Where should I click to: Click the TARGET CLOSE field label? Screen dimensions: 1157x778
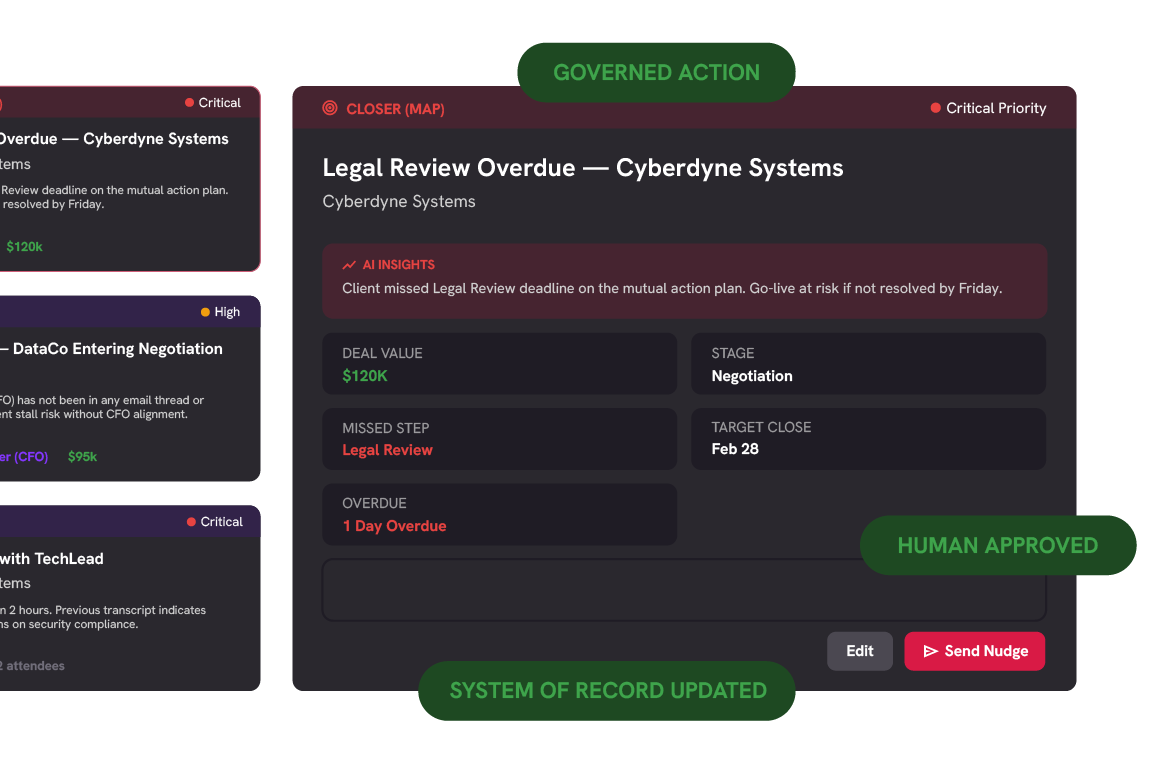761,427
